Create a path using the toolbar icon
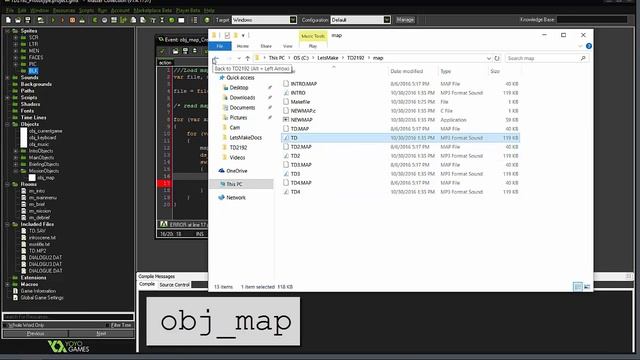640x360 pixels. pyautogui.click(x=123, y=20)
